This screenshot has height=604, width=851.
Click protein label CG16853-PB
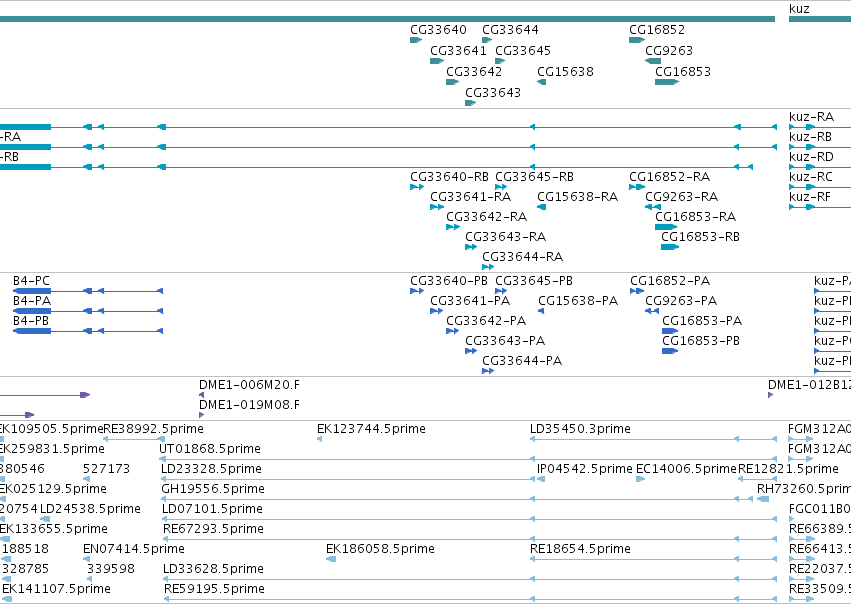[701, 341]
